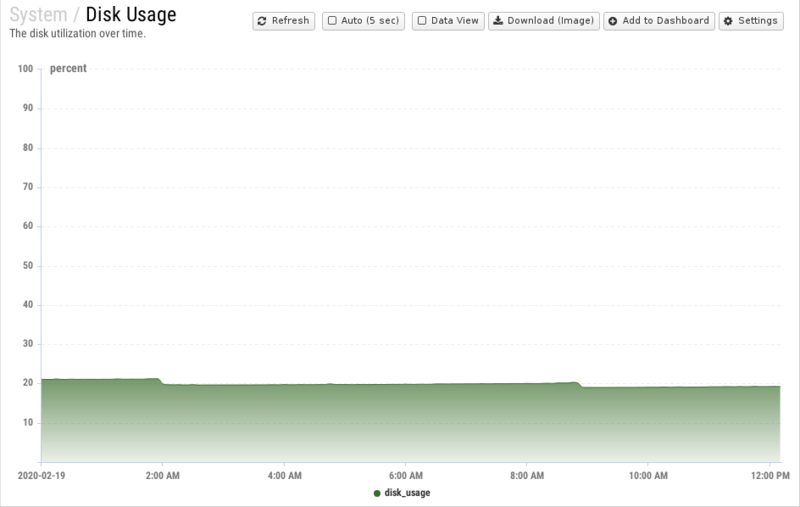Screen dimensions: 800x507
Task: Click the 4:00 AM axis tick label
Action: tap(284, 475)
